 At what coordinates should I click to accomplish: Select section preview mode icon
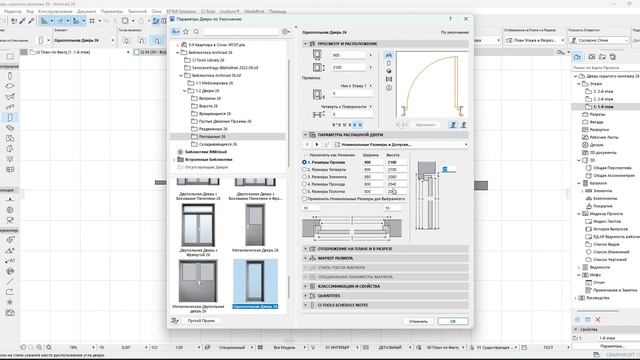(x=389, y=79)
